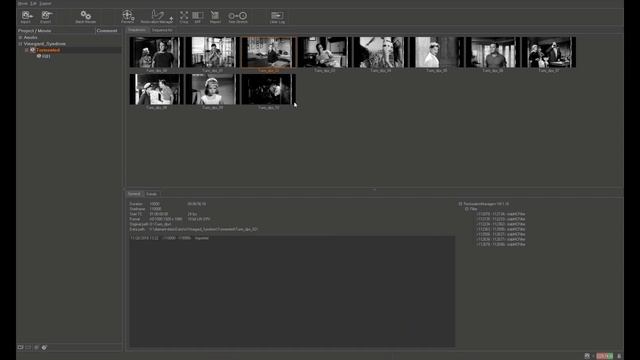Viewport: 640px width, 360px height.
Task: Click the Project / Movie panel header
Action: coord(35,31)
